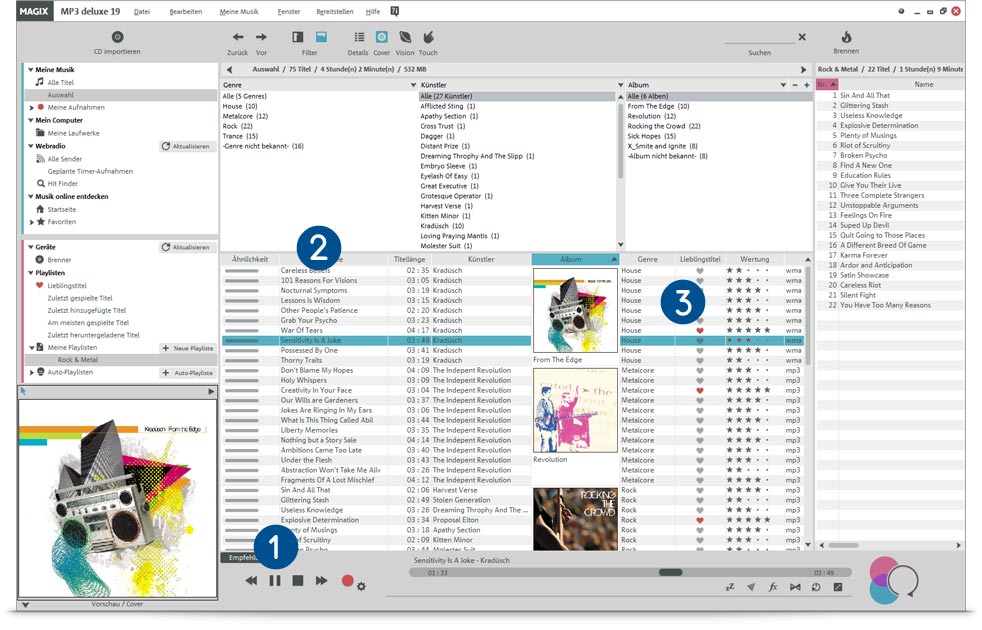Click the paper-plane send icon in player
The width and height of the screenshot is (982, 630).
point(751,587)
